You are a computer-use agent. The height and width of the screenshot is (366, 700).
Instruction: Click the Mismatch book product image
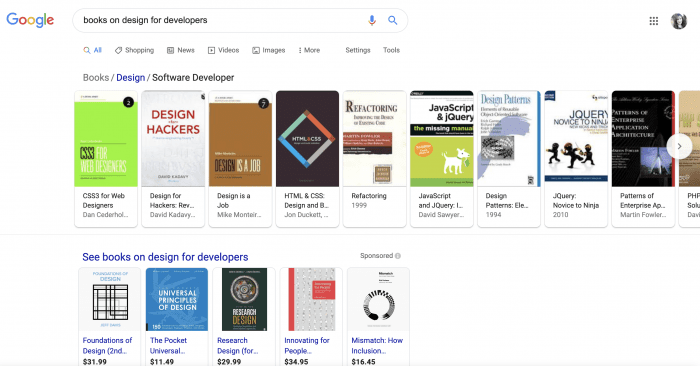click(x=378, y=299)
